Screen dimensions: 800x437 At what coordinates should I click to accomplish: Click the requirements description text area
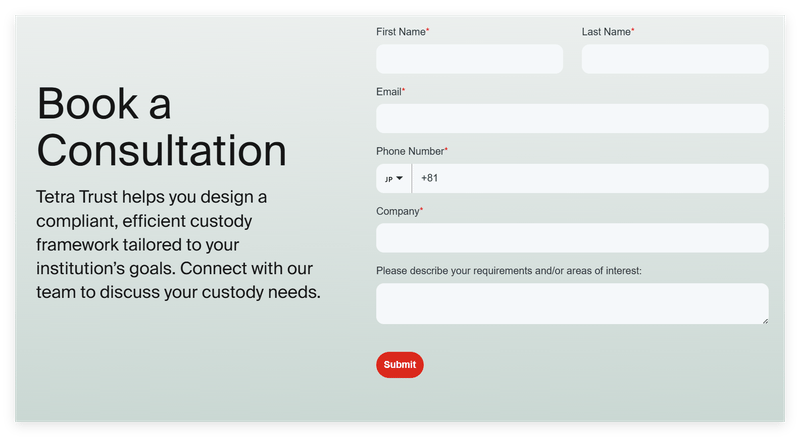(x=572, y=303)
